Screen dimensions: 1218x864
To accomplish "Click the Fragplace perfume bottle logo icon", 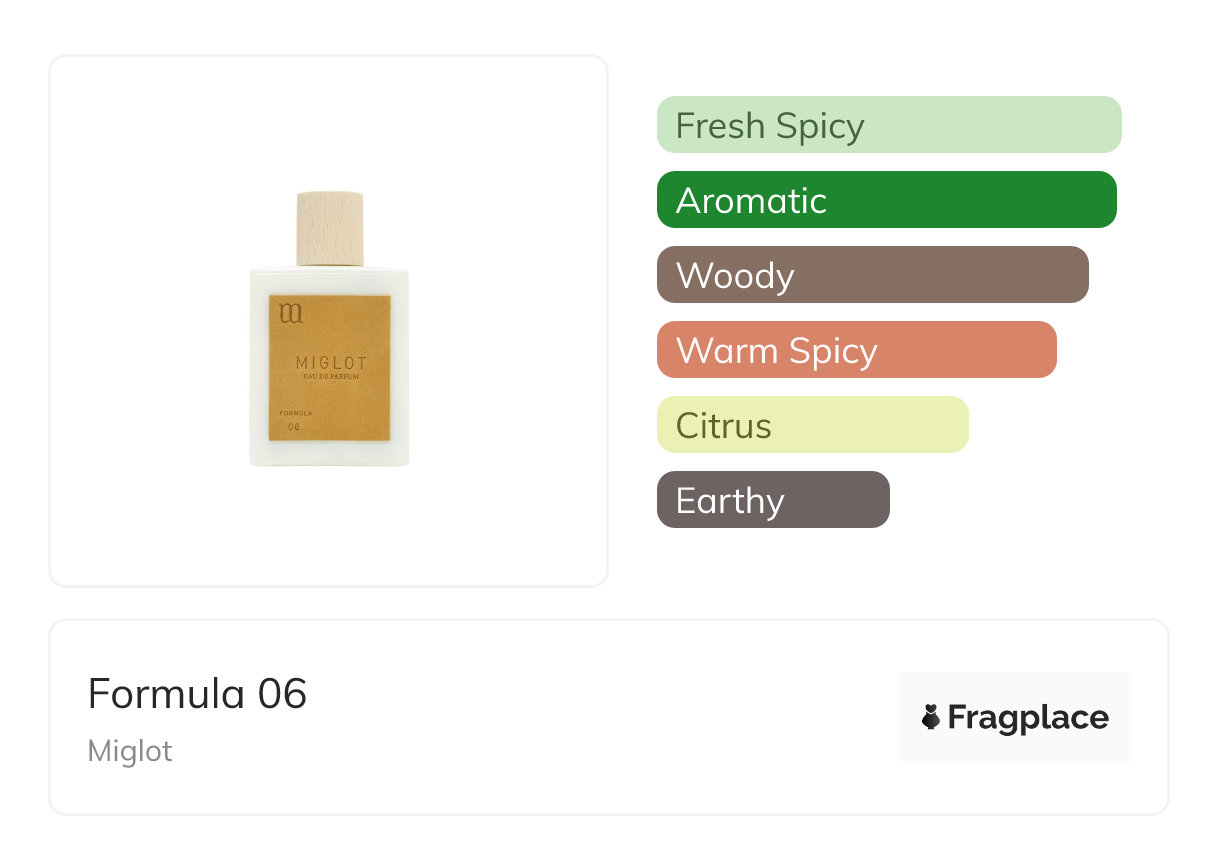I will (931, 717).
